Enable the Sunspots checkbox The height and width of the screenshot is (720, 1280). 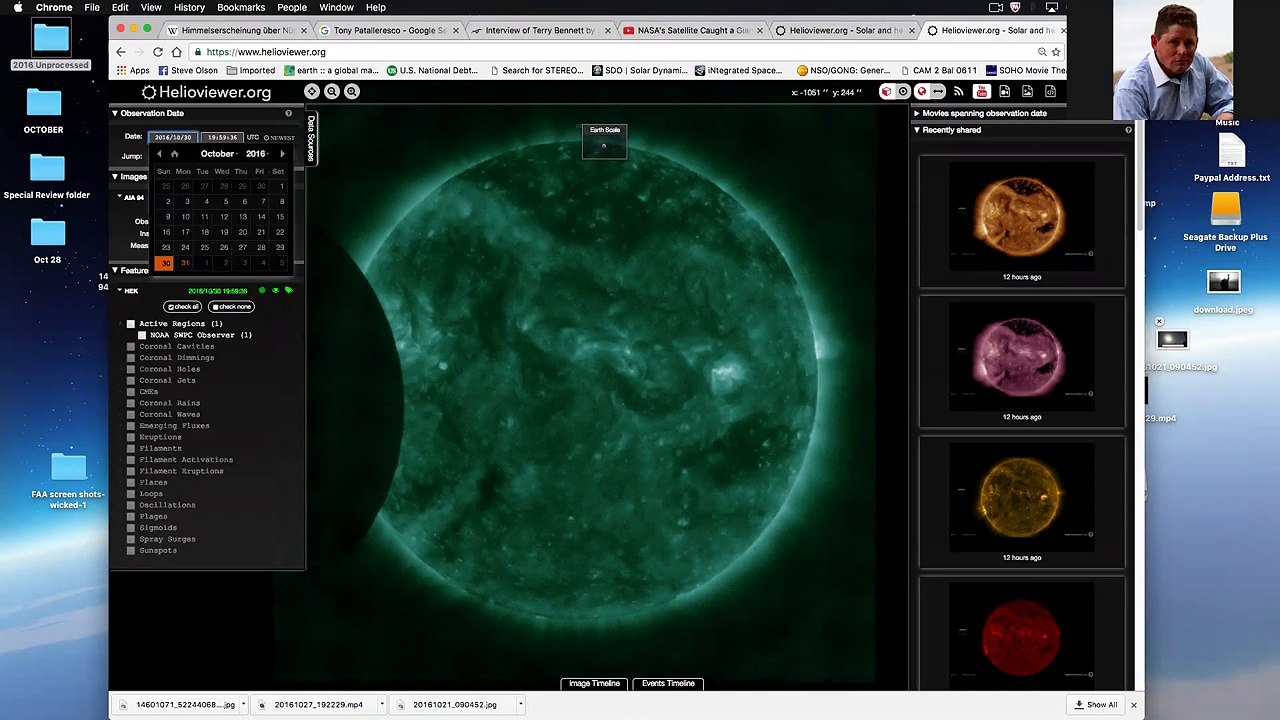(x=131, y=550)
